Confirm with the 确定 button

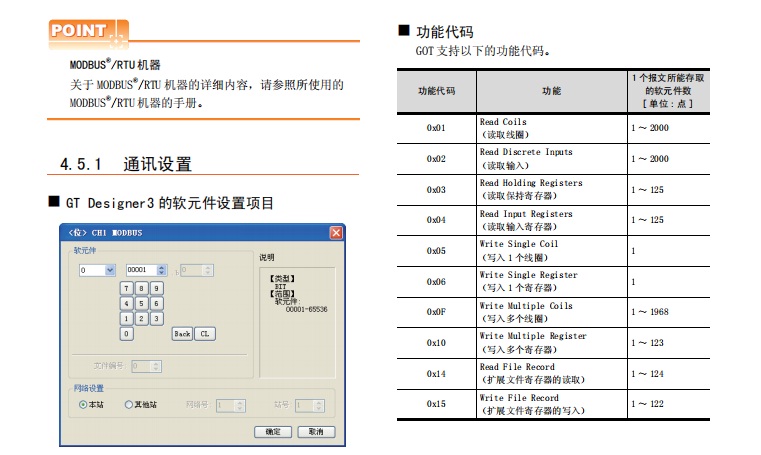(273, 432)
